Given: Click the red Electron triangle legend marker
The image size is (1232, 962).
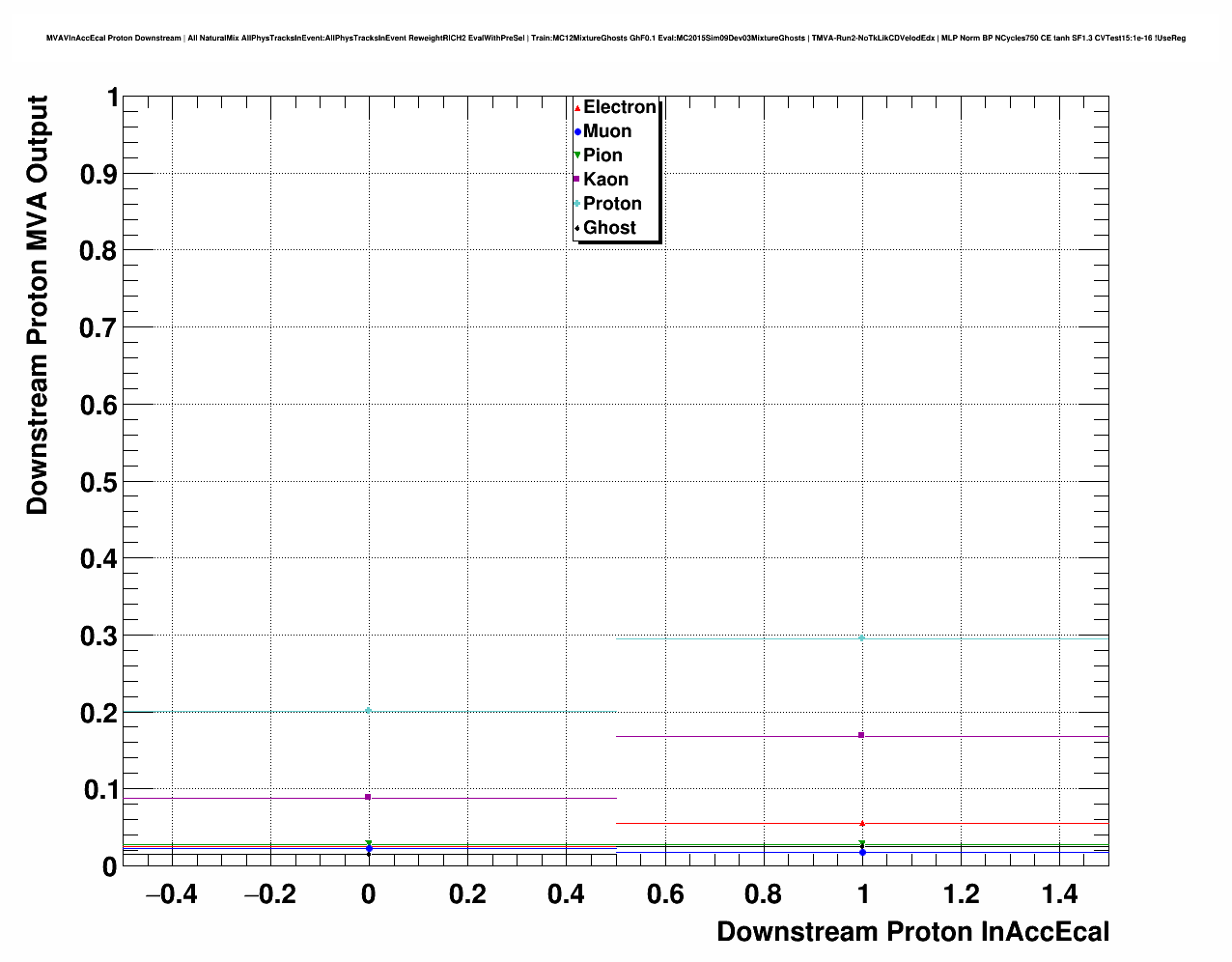Looking at the screenshot, I should 577,108.
